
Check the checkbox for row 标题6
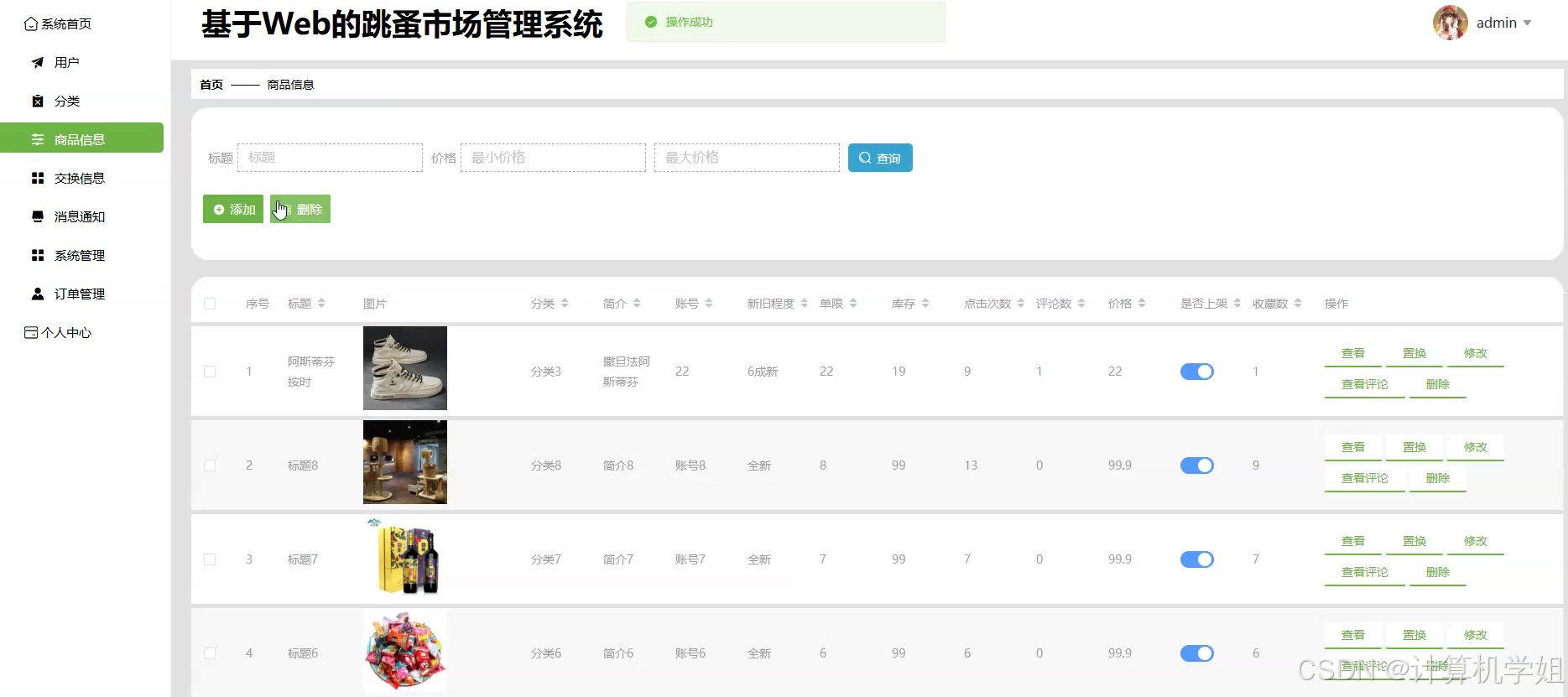point(210,653)
